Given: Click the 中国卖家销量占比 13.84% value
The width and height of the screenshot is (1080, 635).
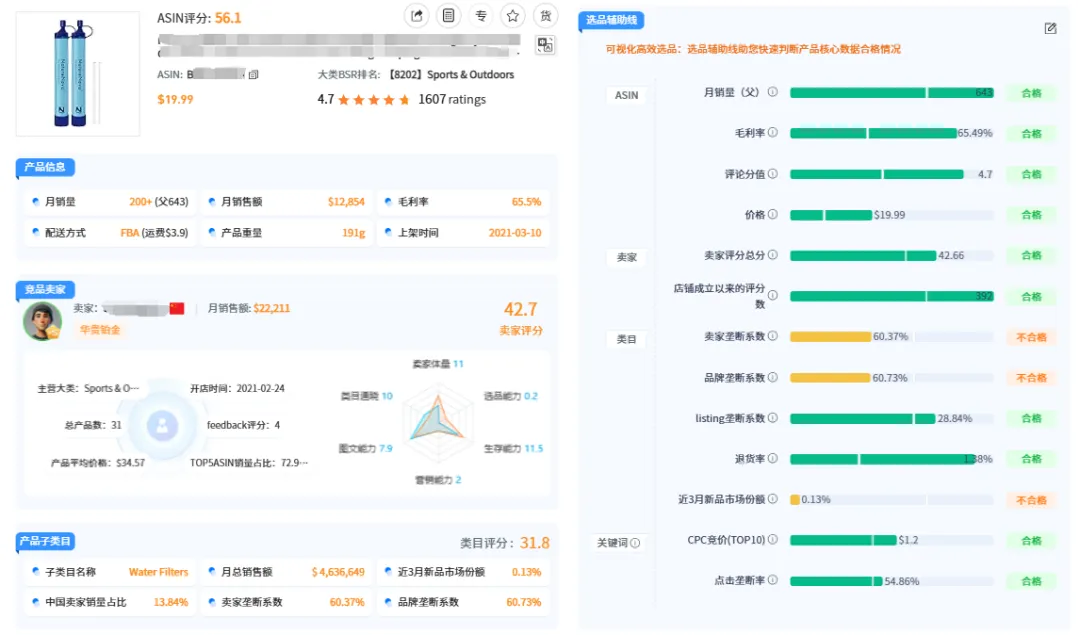Looking at the screenshot, I should click(x=171, y=602).
